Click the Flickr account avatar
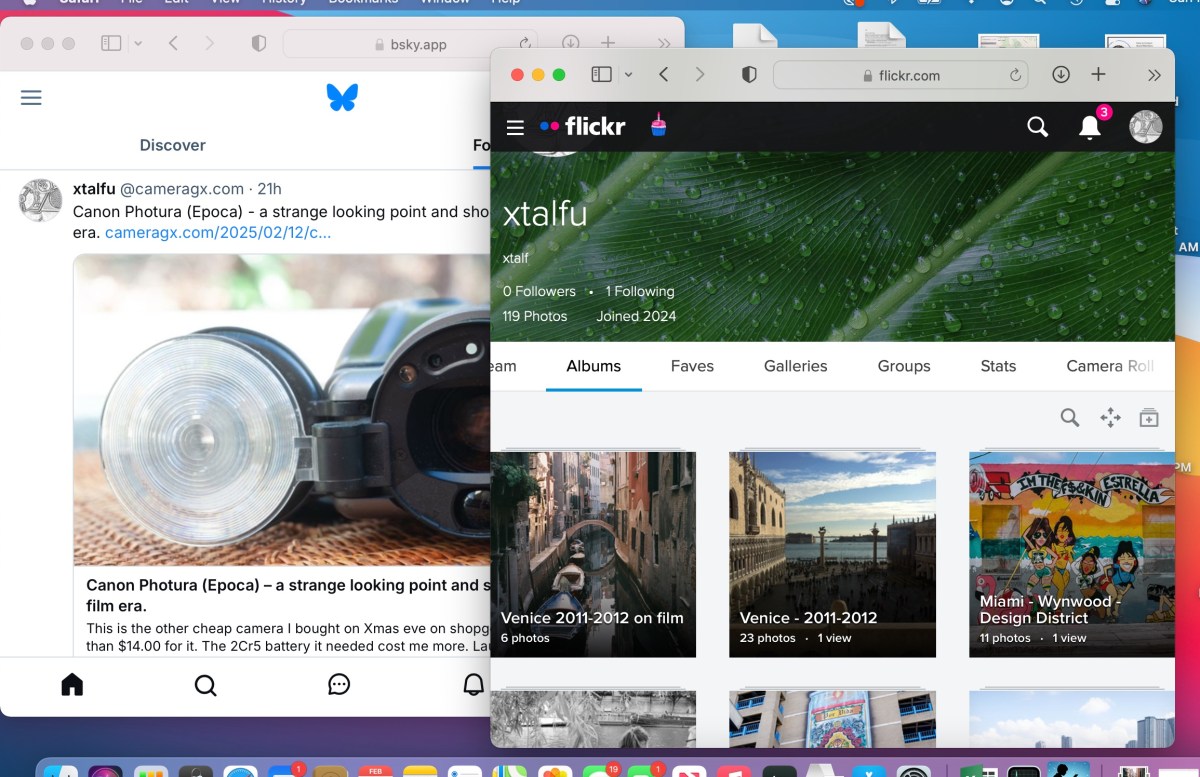Viewport: 1200px width, 777px height. pos(1145,127)
